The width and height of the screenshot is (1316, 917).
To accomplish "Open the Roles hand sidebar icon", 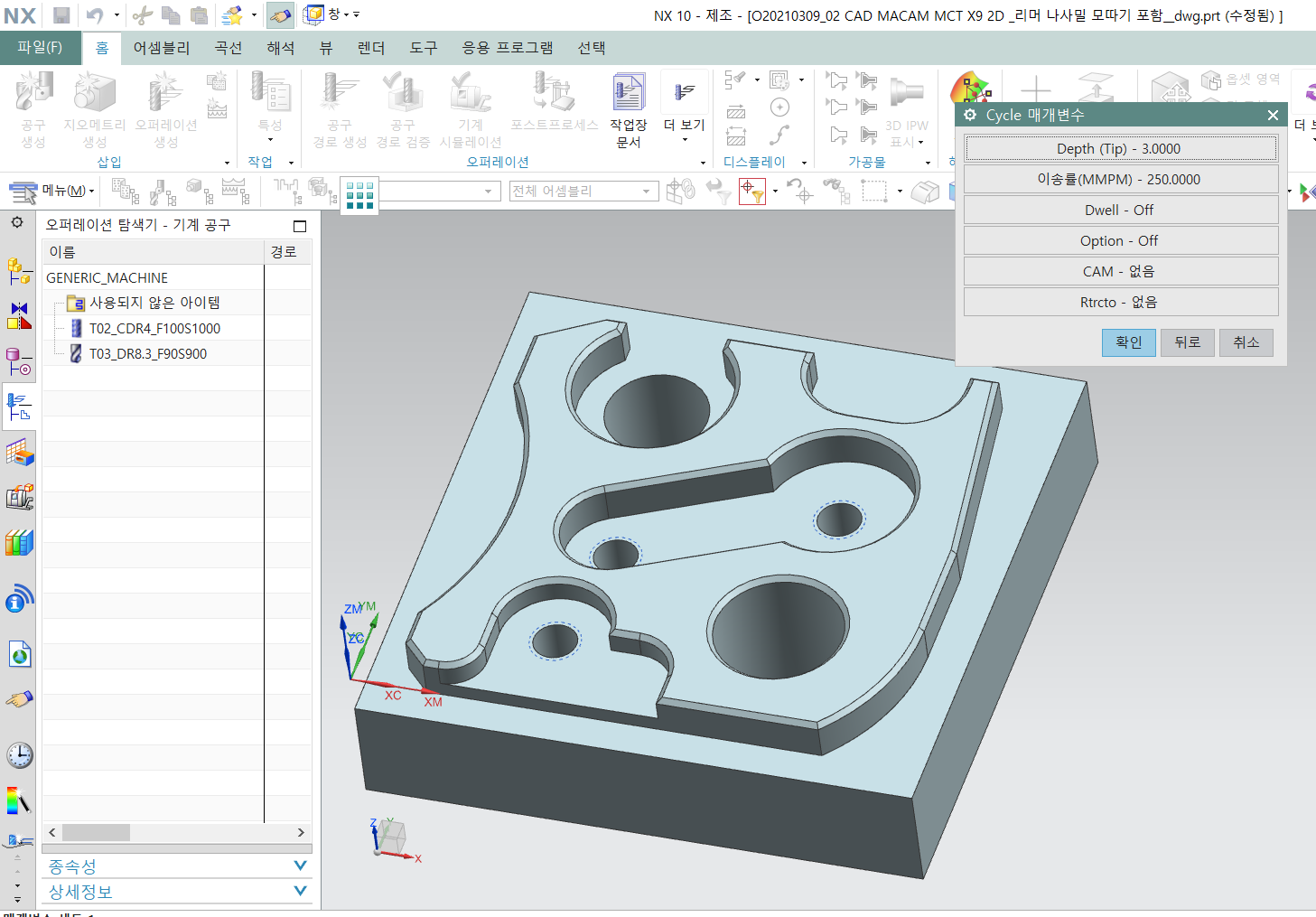I will click(x=19, y=699).
